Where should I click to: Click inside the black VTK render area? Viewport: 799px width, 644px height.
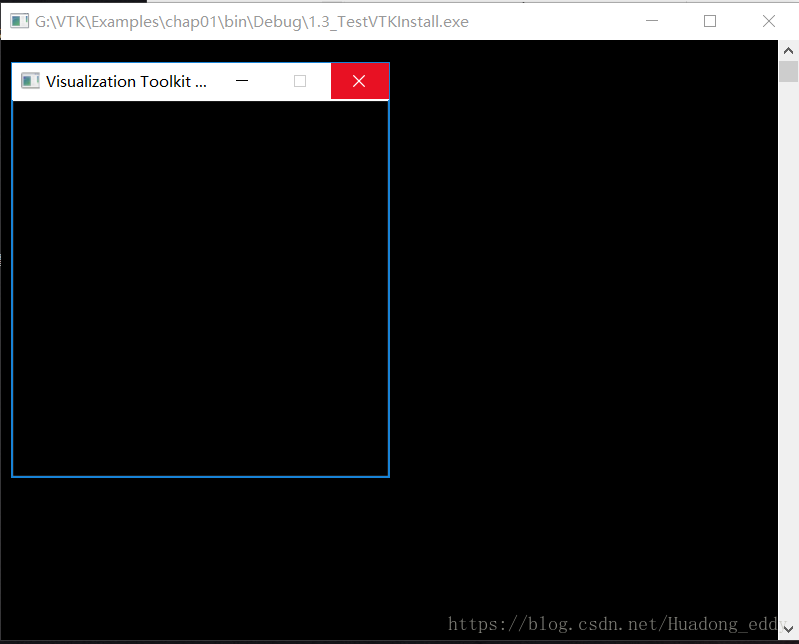coord(200,288)
